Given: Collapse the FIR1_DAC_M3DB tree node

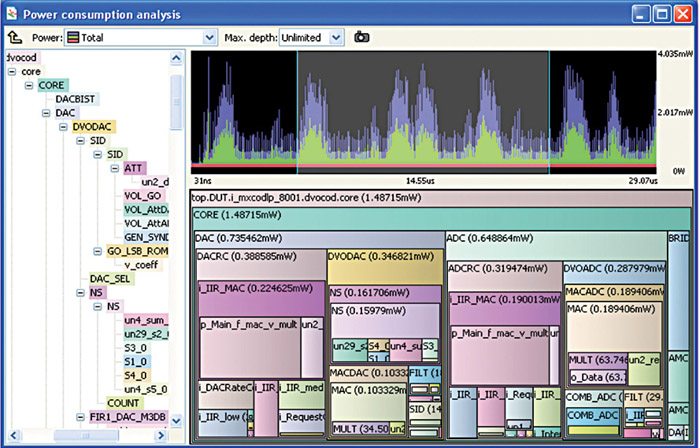Looking at the screenshot, I should [80, 416].
